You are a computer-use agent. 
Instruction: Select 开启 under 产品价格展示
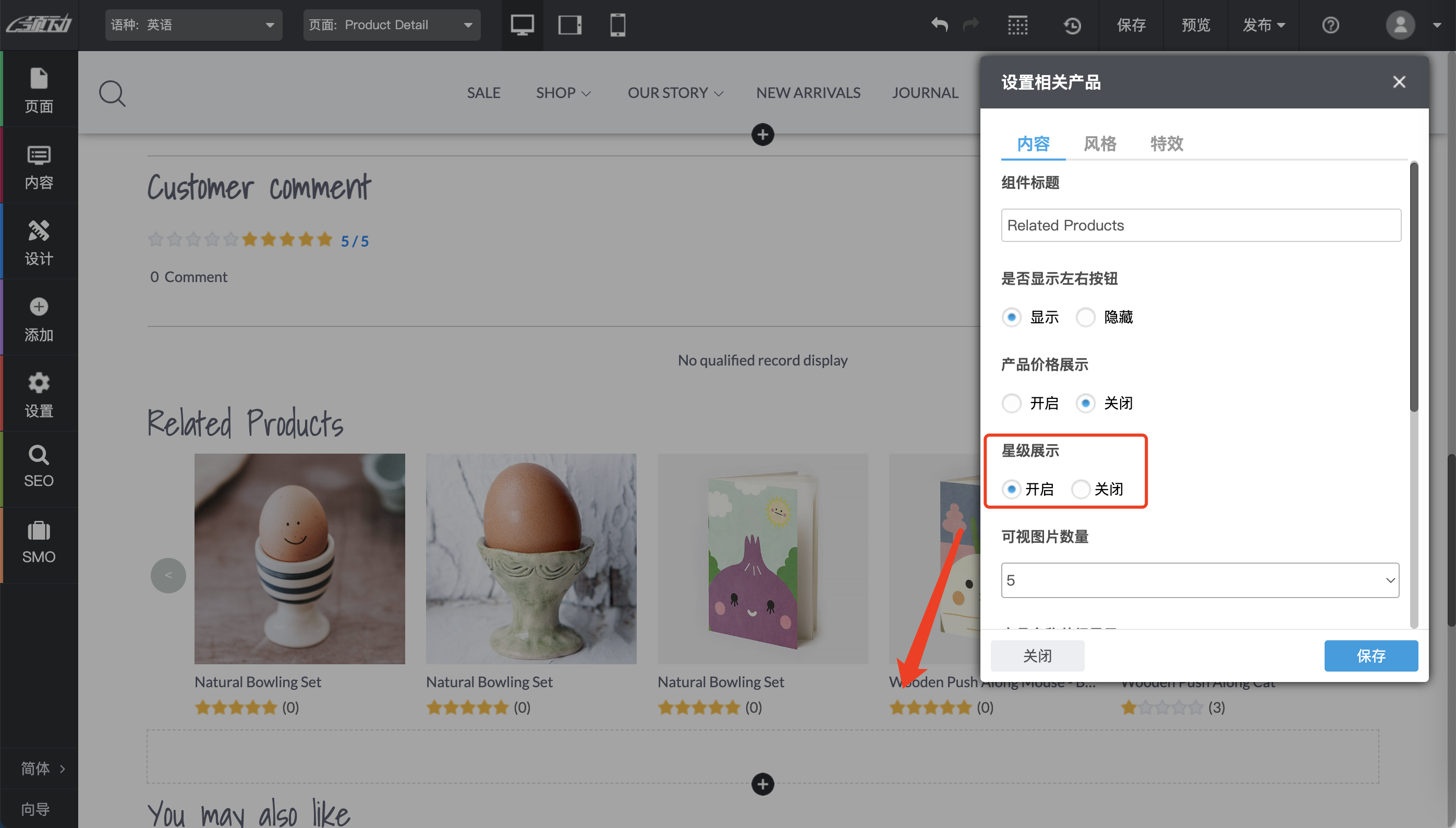pos(1011,403)
